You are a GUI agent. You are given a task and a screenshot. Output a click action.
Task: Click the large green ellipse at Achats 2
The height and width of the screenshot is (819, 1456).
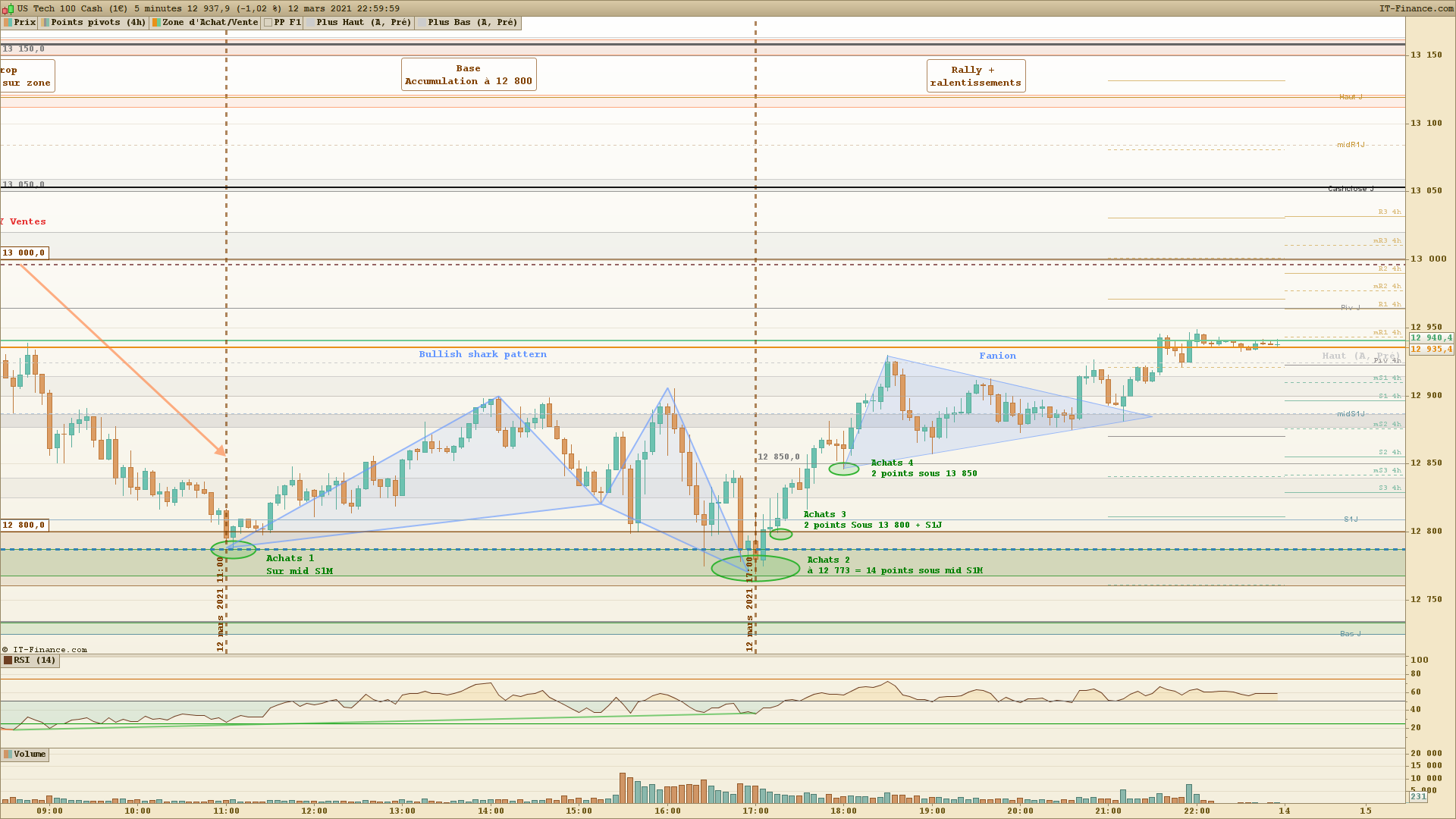point(755,568)
